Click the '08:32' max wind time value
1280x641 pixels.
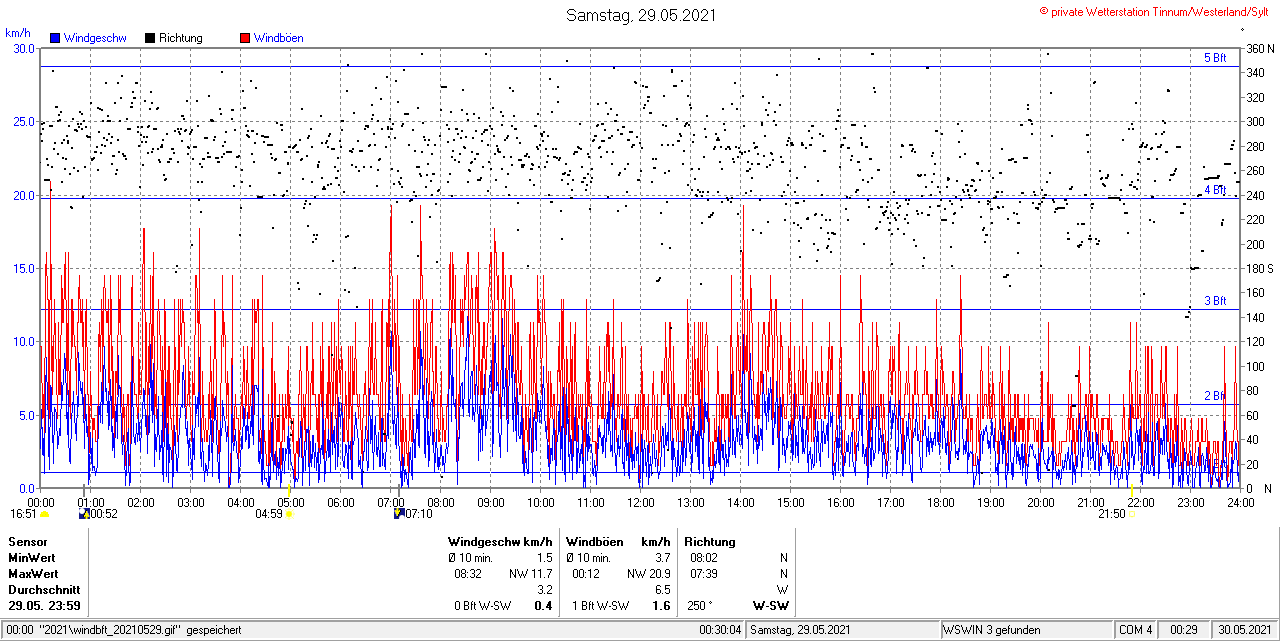click(468, 574)
